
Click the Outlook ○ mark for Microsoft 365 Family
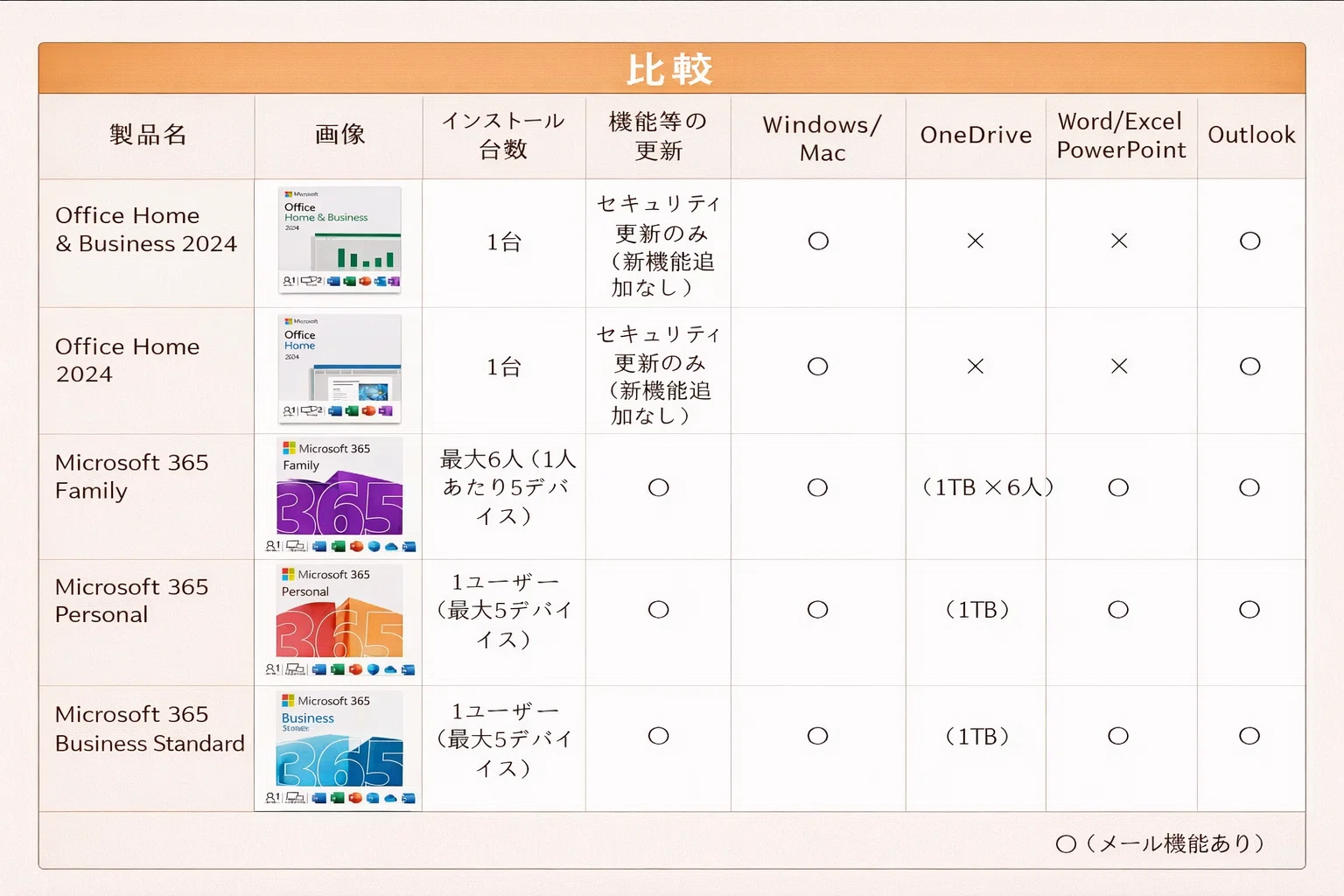pyautogui.click(x=1249, y=487)
